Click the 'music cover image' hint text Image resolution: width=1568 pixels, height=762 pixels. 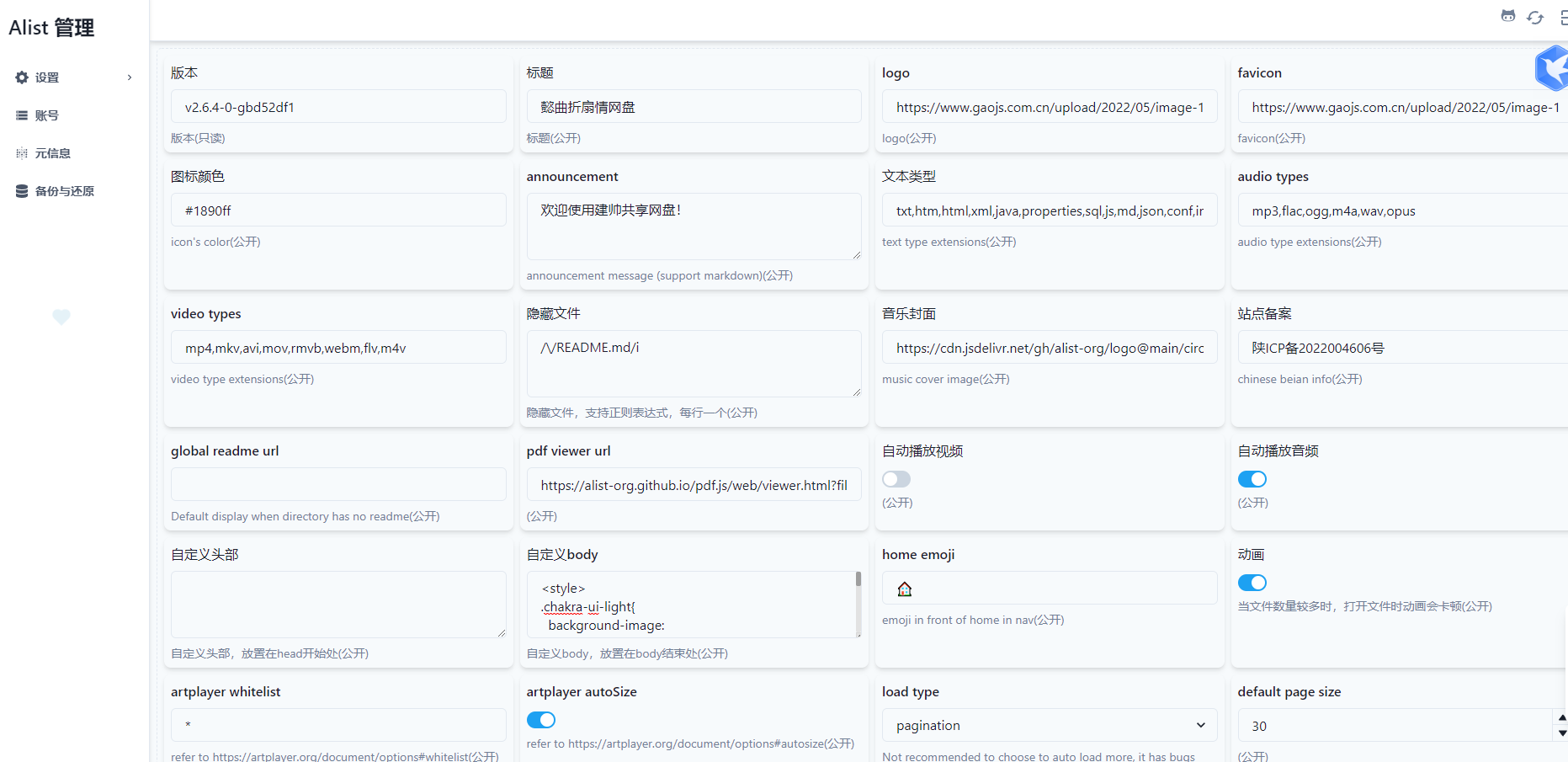945,379
